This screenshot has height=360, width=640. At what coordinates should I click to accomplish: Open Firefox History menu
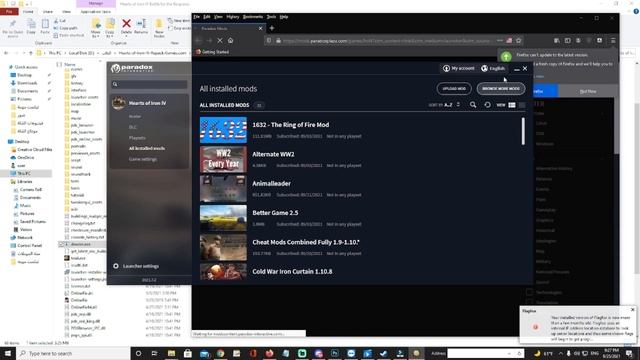point(233,17)
